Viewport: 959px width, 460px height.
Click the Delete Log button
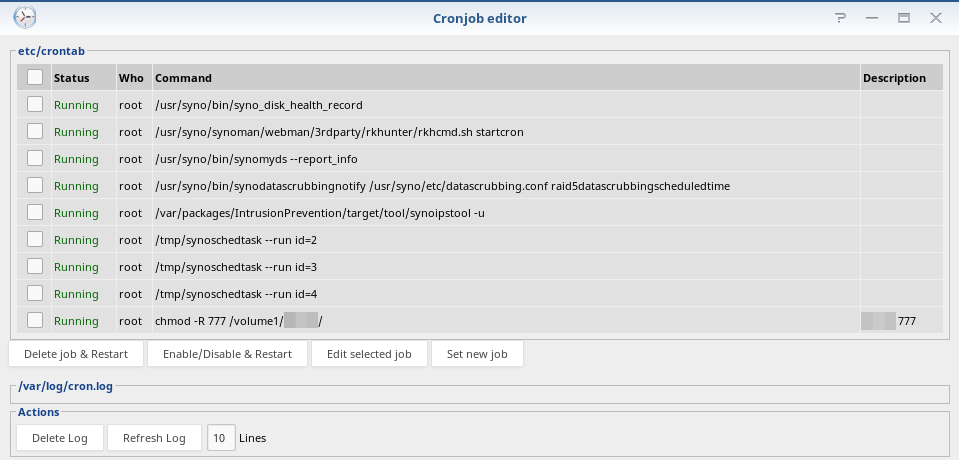(x=60, y=438)
